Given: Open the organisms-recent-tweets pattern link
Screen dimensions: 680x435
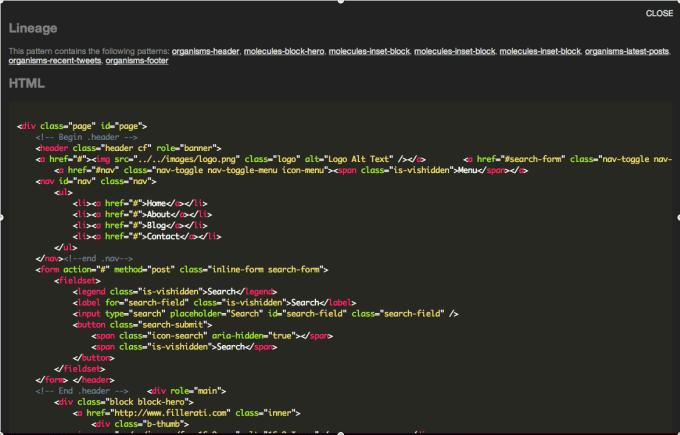Looking at the screenshot, I should tap(55, 61).
